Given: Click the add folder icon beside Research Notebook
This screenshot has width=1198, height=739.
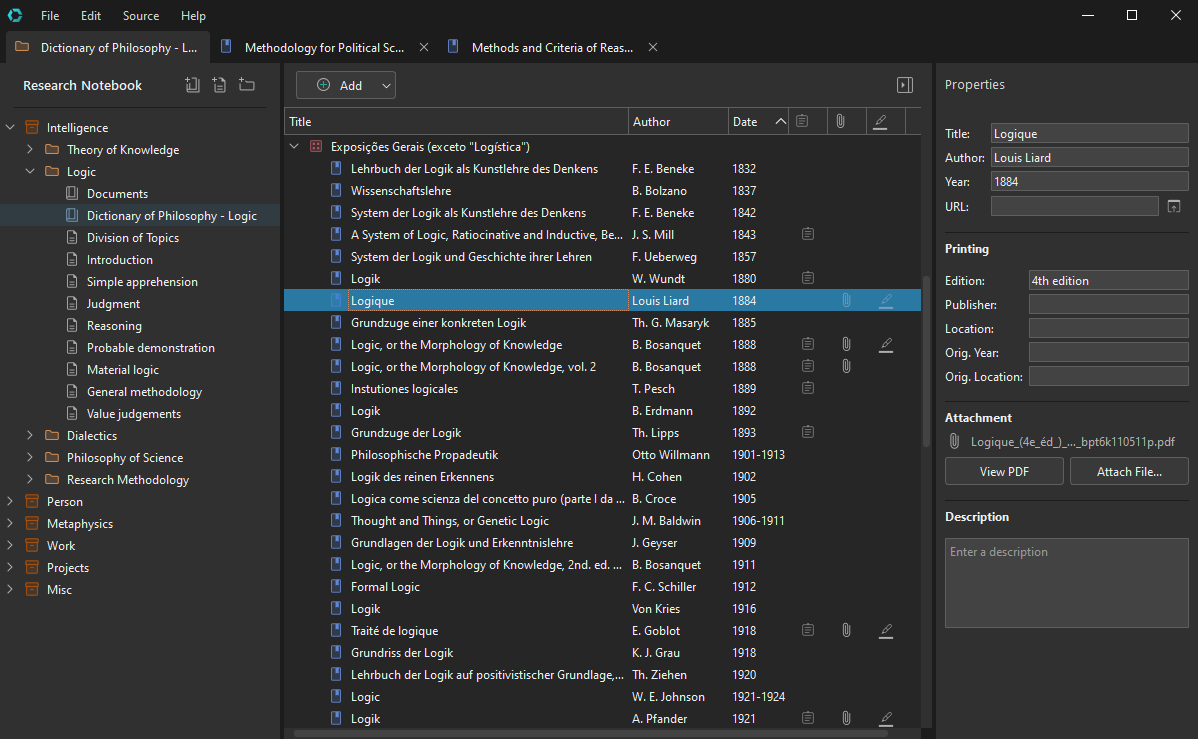Looking at the screenshot, I should [x=246, y=85].
